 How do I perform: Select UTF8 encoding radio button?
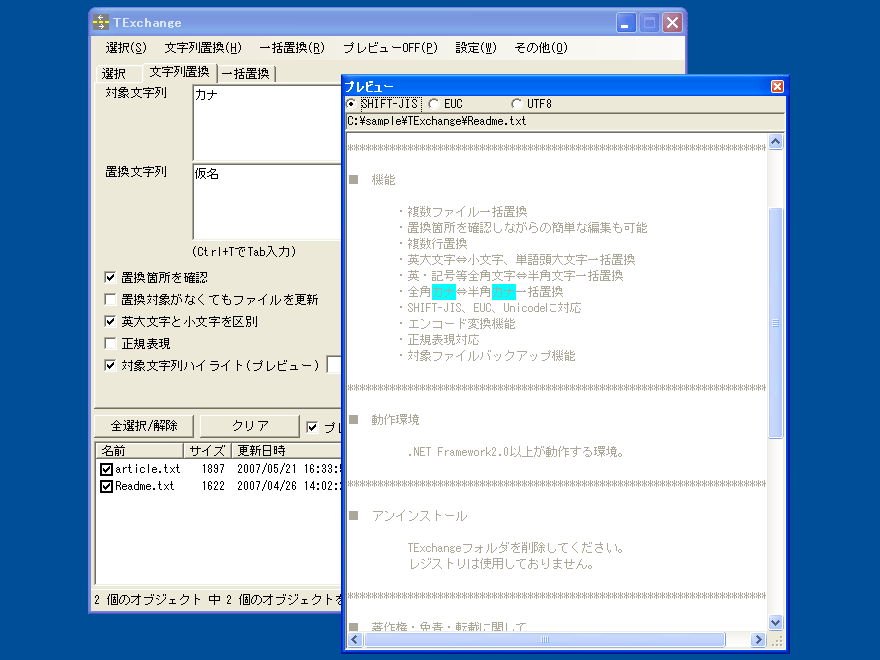coord(517,104)
